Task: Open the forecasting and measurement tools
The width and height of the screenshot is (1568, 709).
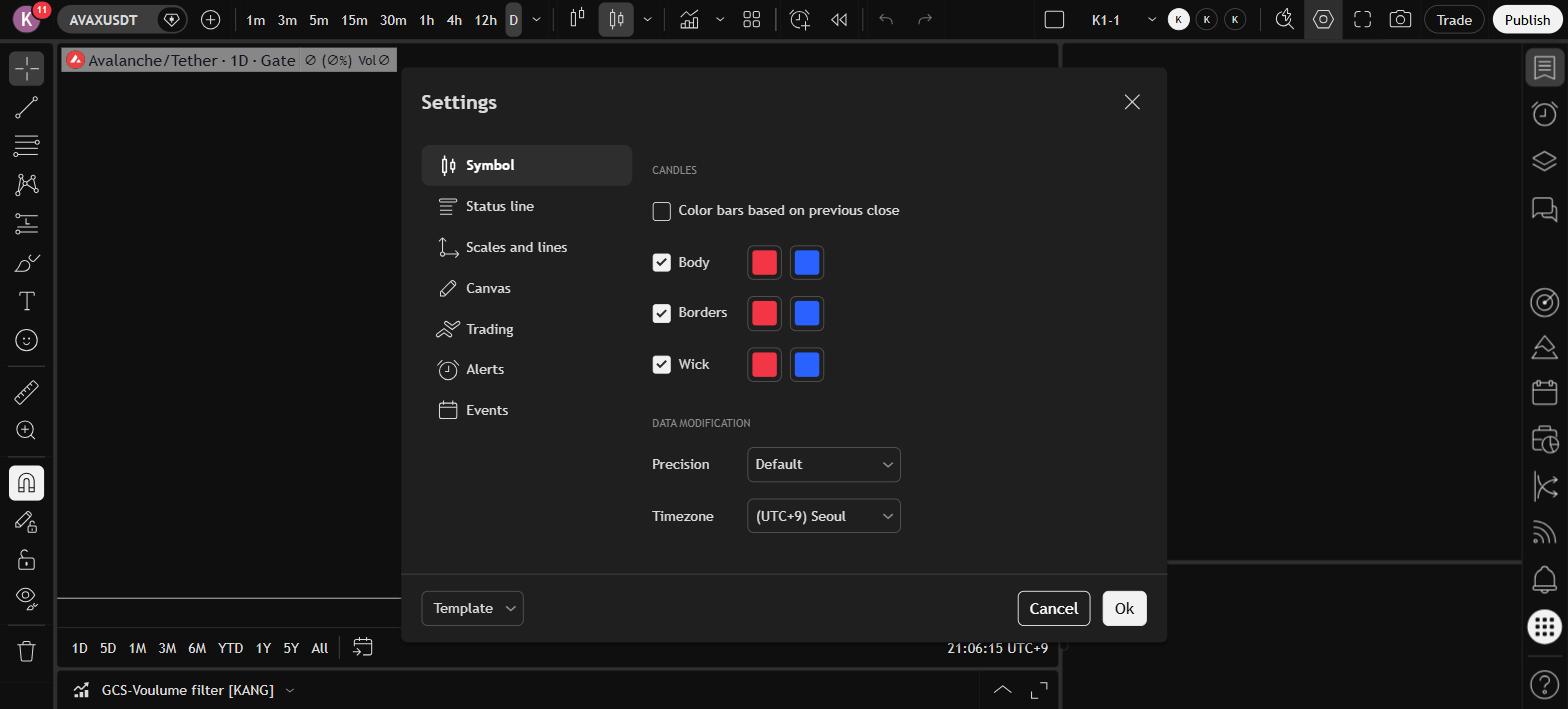Action: pyautogui.click(x=26, y=223)
